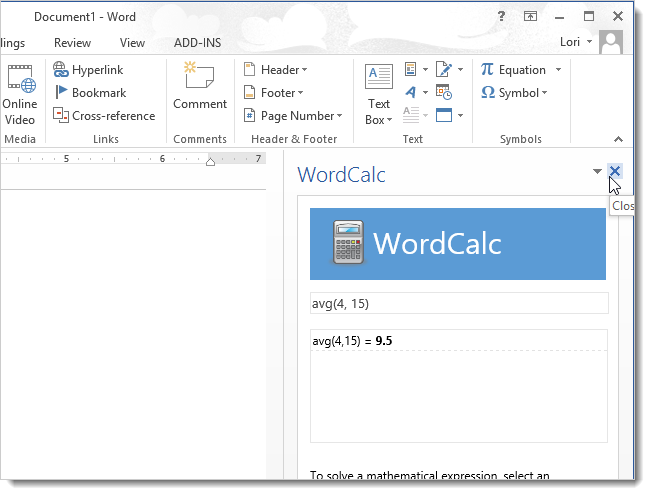Insert Date and Time
The width and height of the screenshot is (650, 495).
coord(444,92)
